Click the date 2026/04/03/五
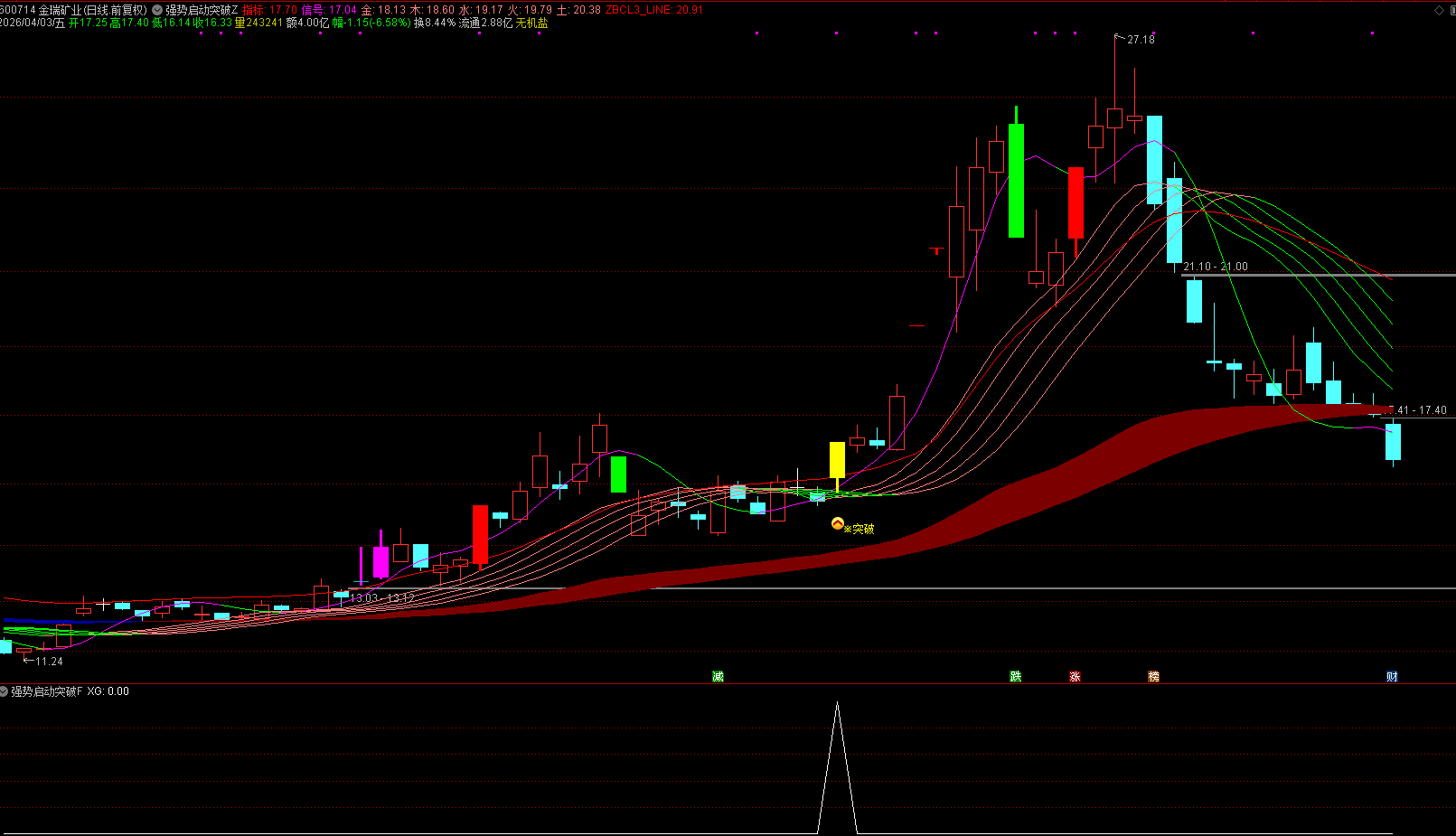This screenshot has width=1456, height=836. tap(33, 23)
